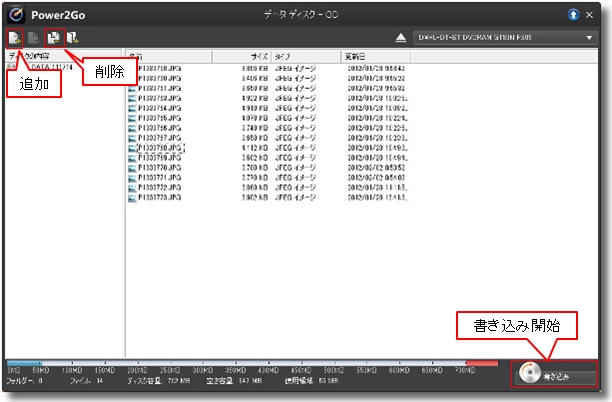Click the ディスク容量 value in the status bar
The width and height of the screenshot is (612, 402).
pyautogui.click(x=159, y=381)
